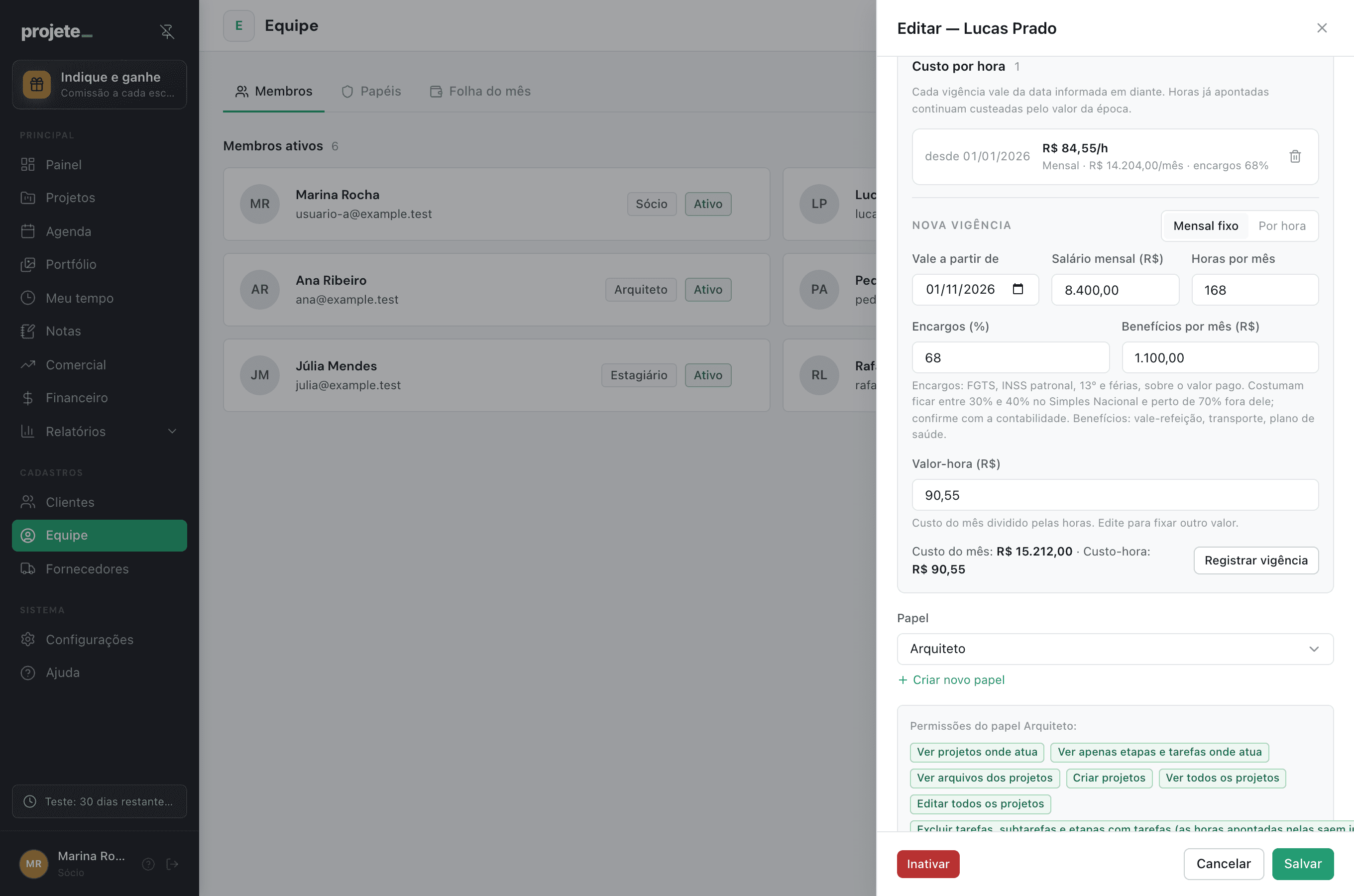The width and height of the screenshot is (1354, 896).
Task: Open the Indique e ganhe gift banner
Action: click(100, 85)
